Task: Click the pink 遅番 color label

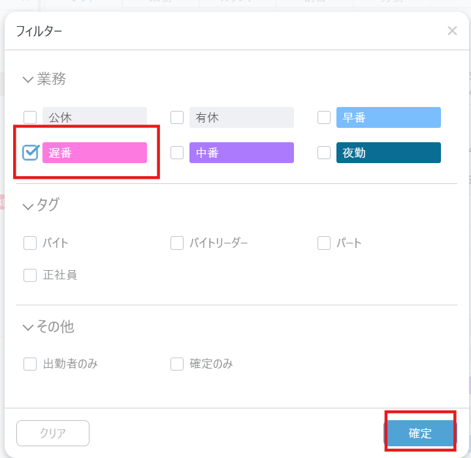Action: (95, 153)
